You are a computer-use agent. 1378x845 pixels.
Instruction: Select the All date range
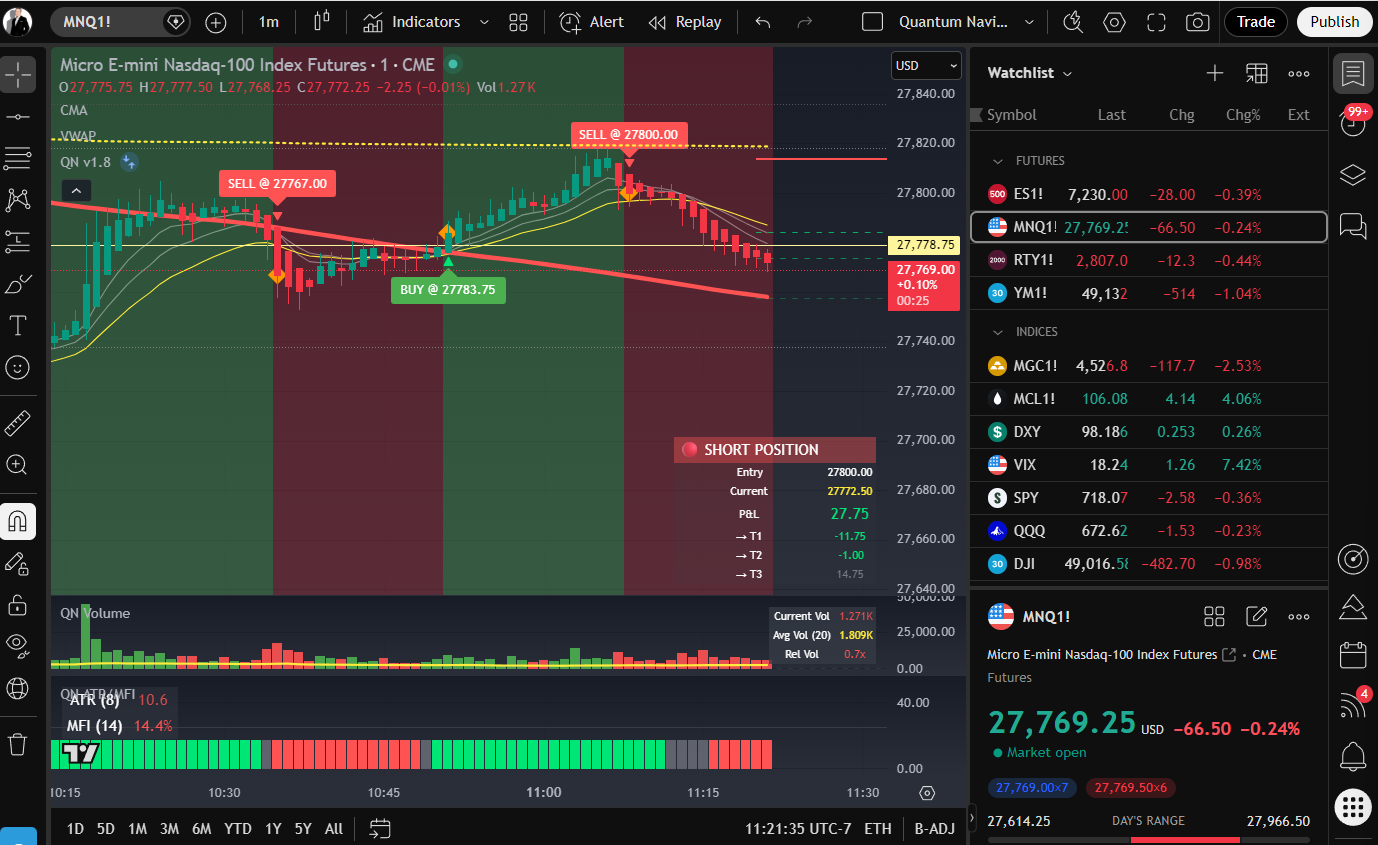coord(334,828)
